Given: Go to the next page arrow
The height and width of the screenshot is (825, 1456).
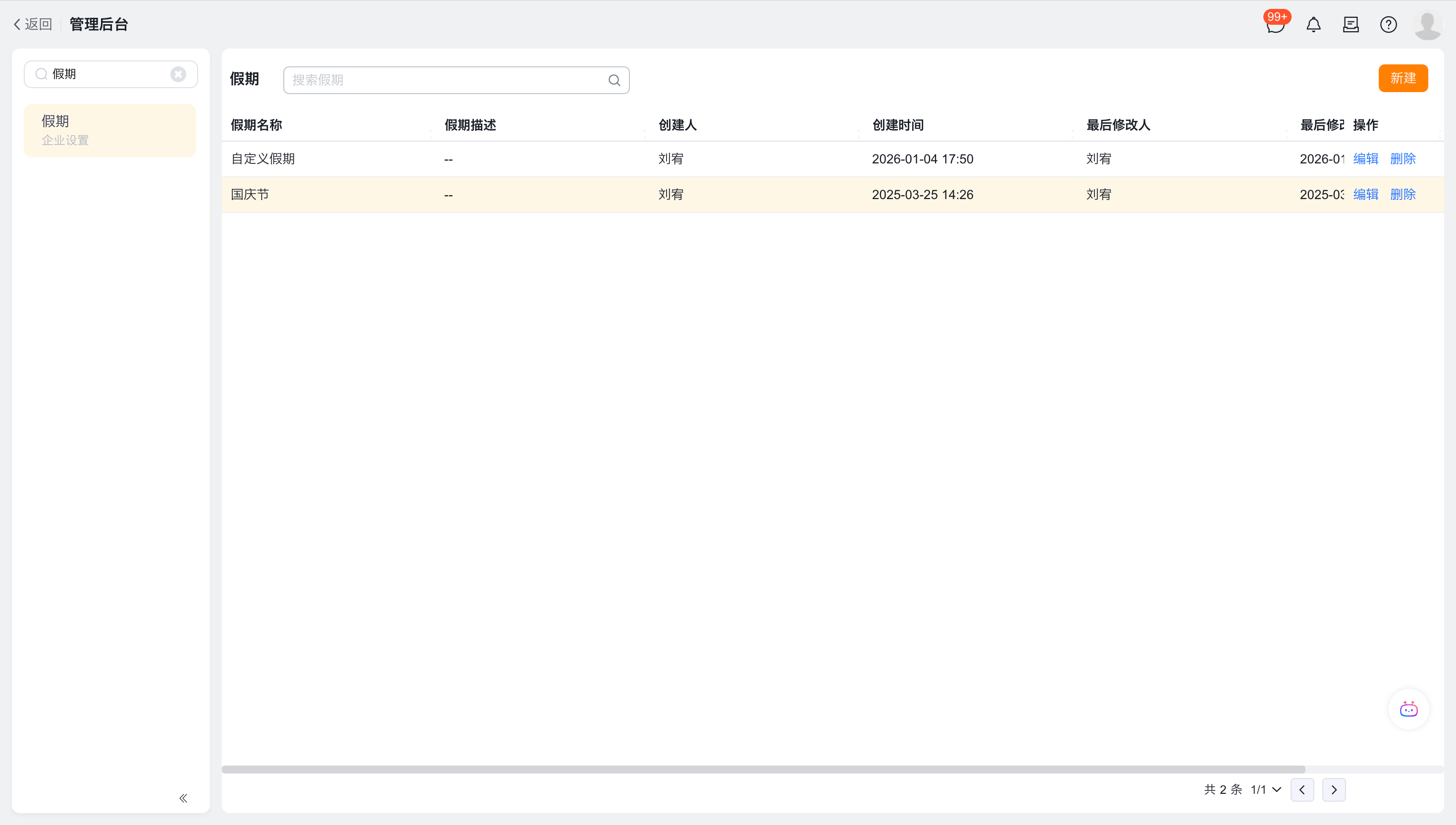Looking at the screenshot, I should [x=1334, y=789].
